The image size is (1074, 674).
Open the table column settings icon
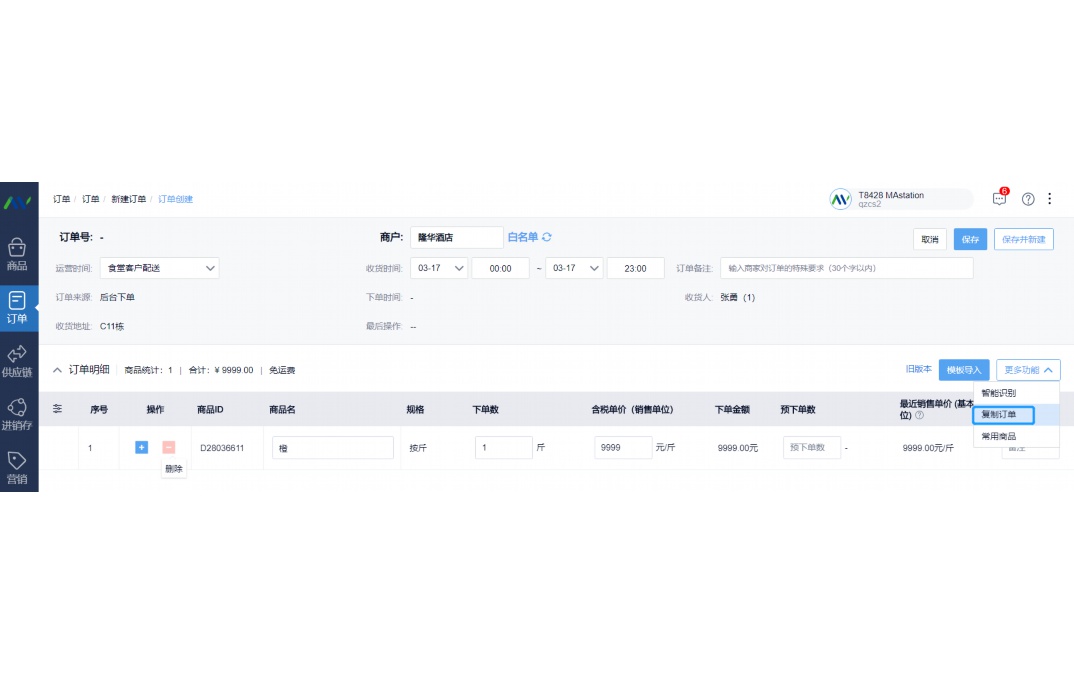point(57,409)
